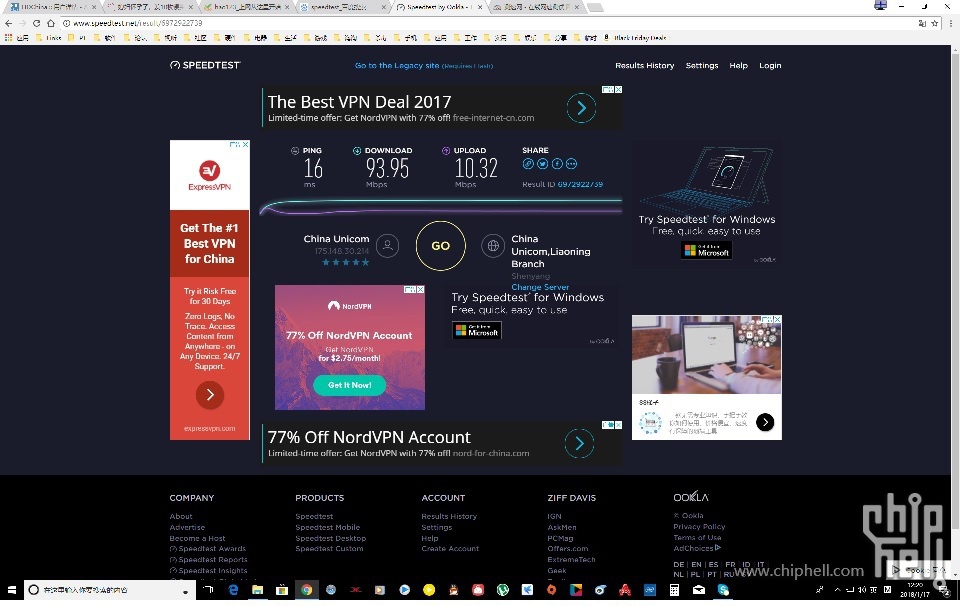
Task: Rate China Unicom with the first star
Action: pyautogui.click(x=326, y=263)
